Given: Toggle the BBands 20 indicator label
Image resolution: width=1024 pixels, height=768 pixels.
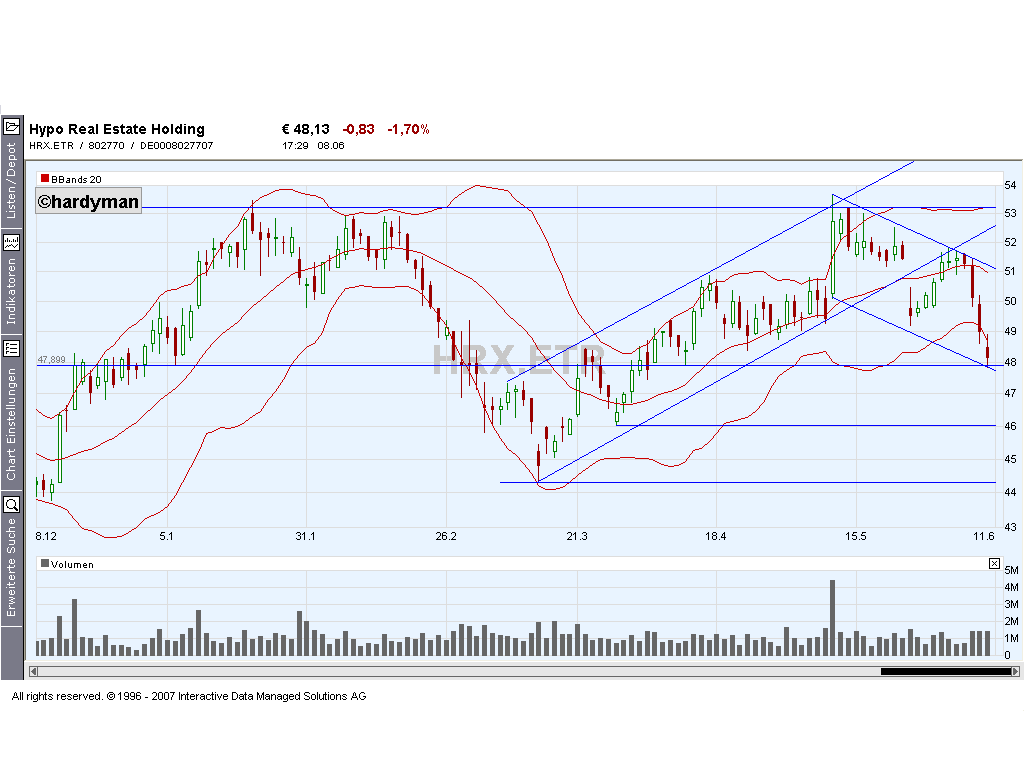Looking at the screenshot, I should (x=75, y=178).
